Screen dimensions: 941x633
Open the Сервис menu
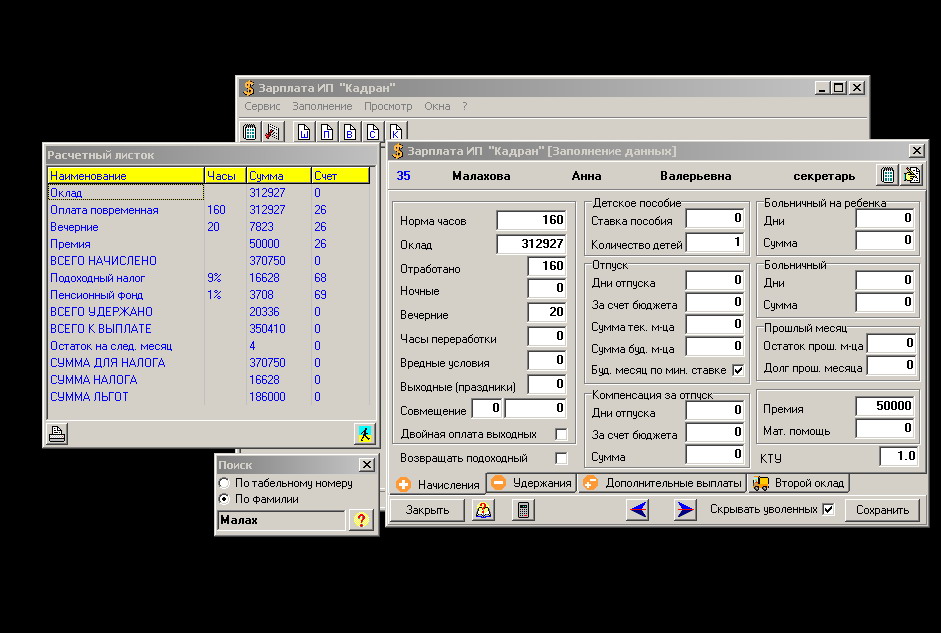pos(262,106)
